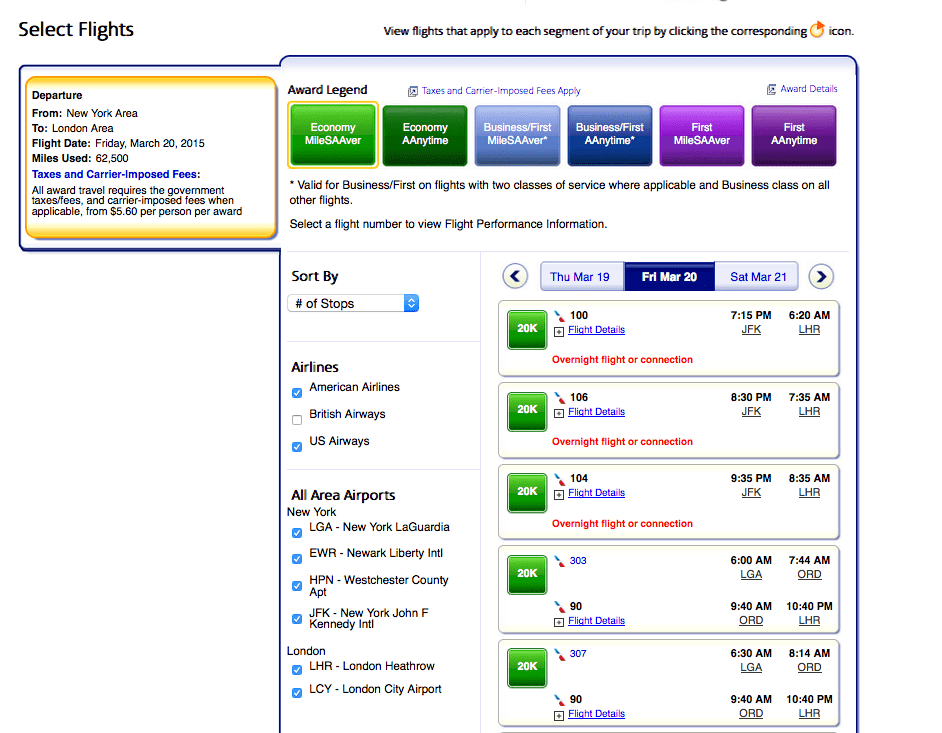This screenshot has height=733, width=942.
Task: Uncheck the American Airlines filter
Action: tap(297, 393)
